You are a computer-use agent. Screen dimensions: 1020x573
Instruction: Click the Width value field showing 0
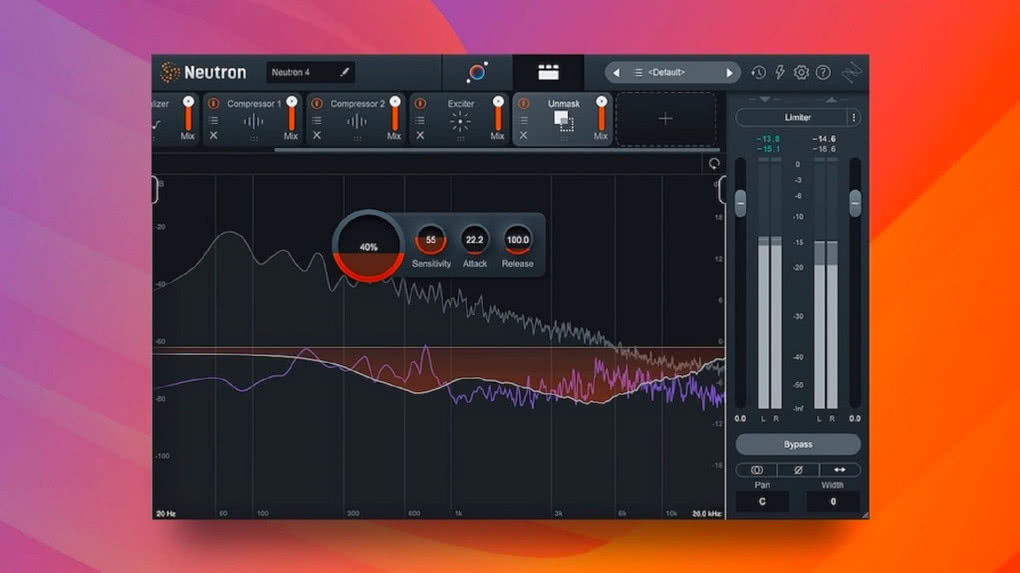click(x=833, y=501)
